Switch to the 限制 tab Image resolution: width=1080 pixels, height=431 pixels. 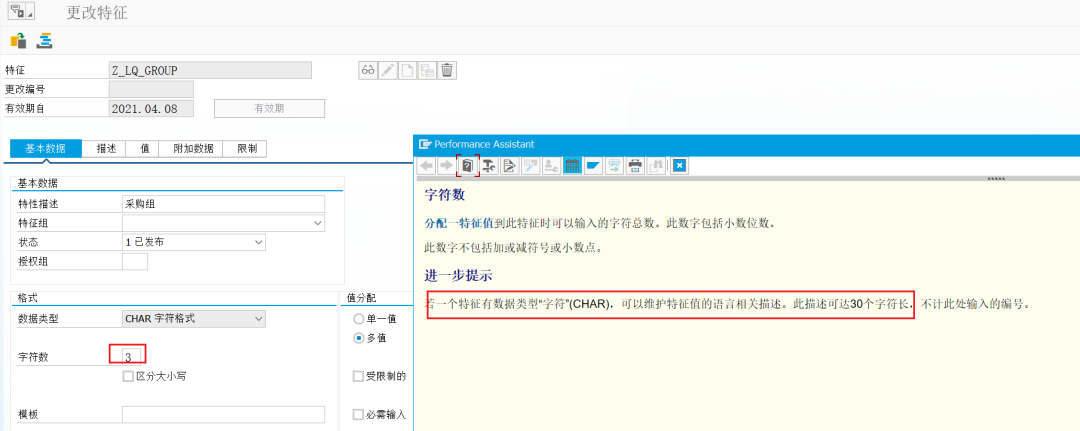pos(247,149)
